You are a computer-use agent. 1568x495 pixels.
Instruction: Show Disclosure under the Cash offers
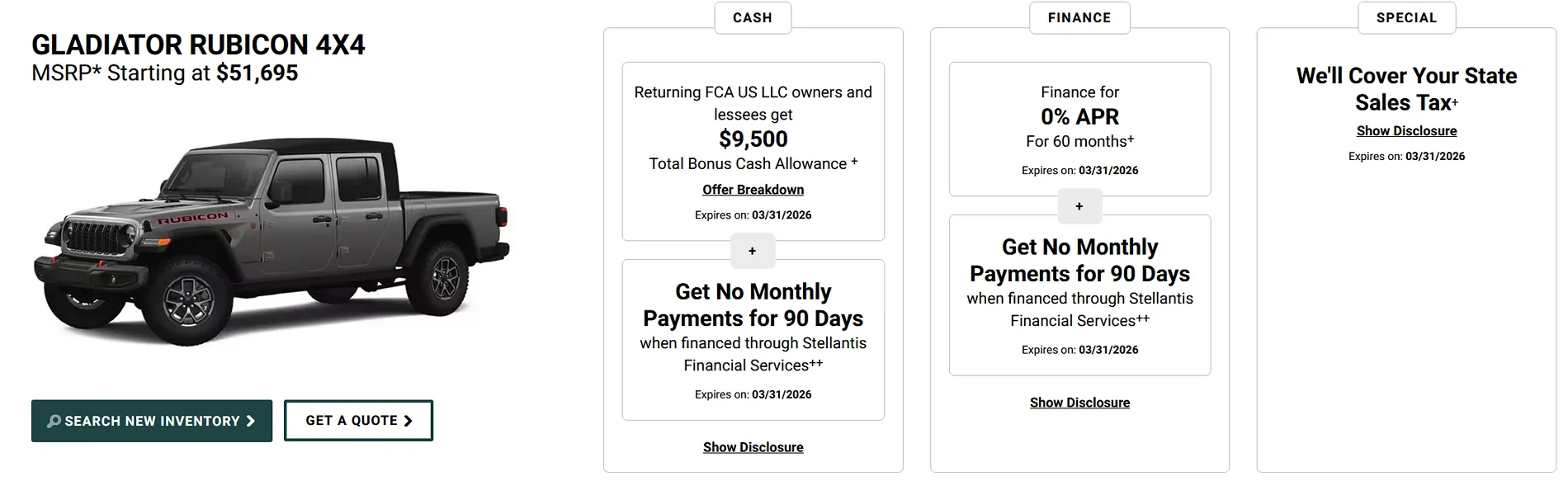[753, 447]
